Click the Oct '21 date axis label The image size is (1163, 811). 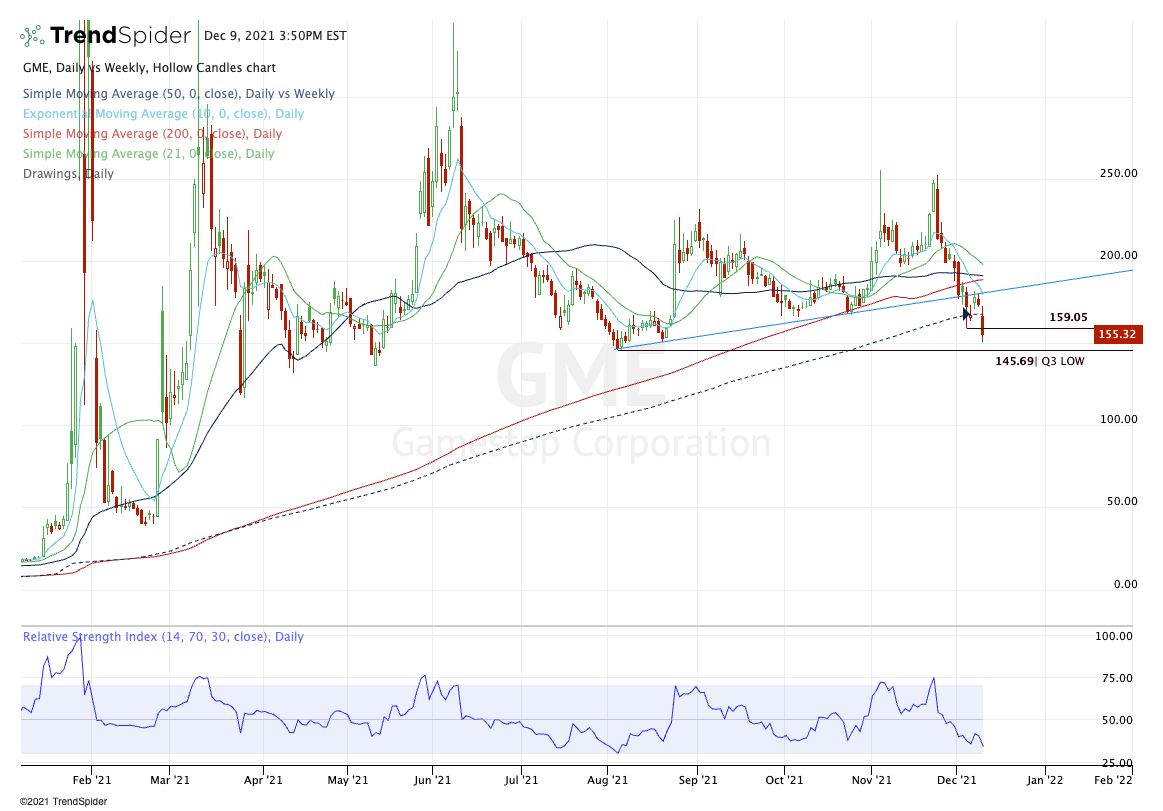(784, 780)
